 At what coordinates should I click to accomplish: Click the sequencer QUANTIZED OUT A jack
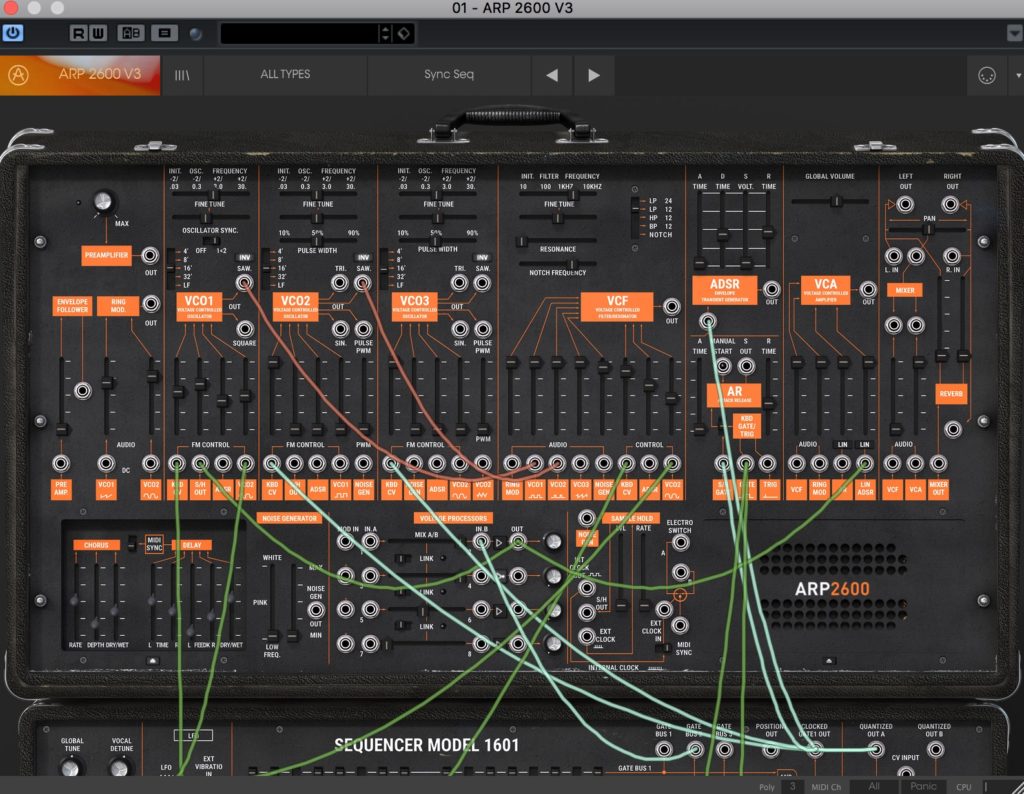876,750
